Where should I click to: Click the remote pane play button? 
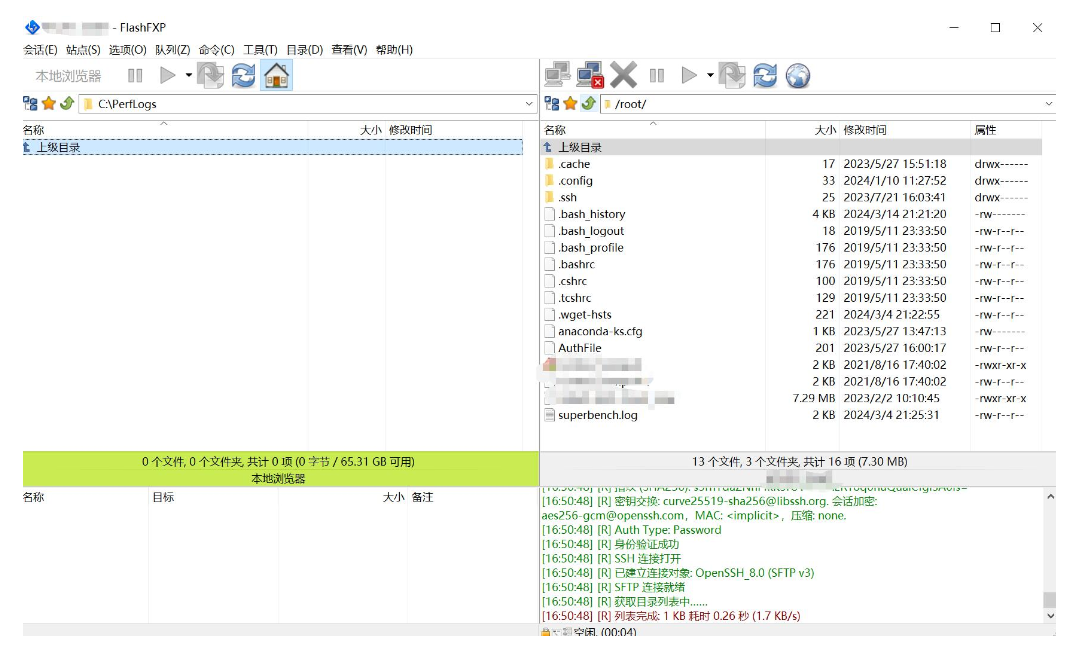pos(689,75)
